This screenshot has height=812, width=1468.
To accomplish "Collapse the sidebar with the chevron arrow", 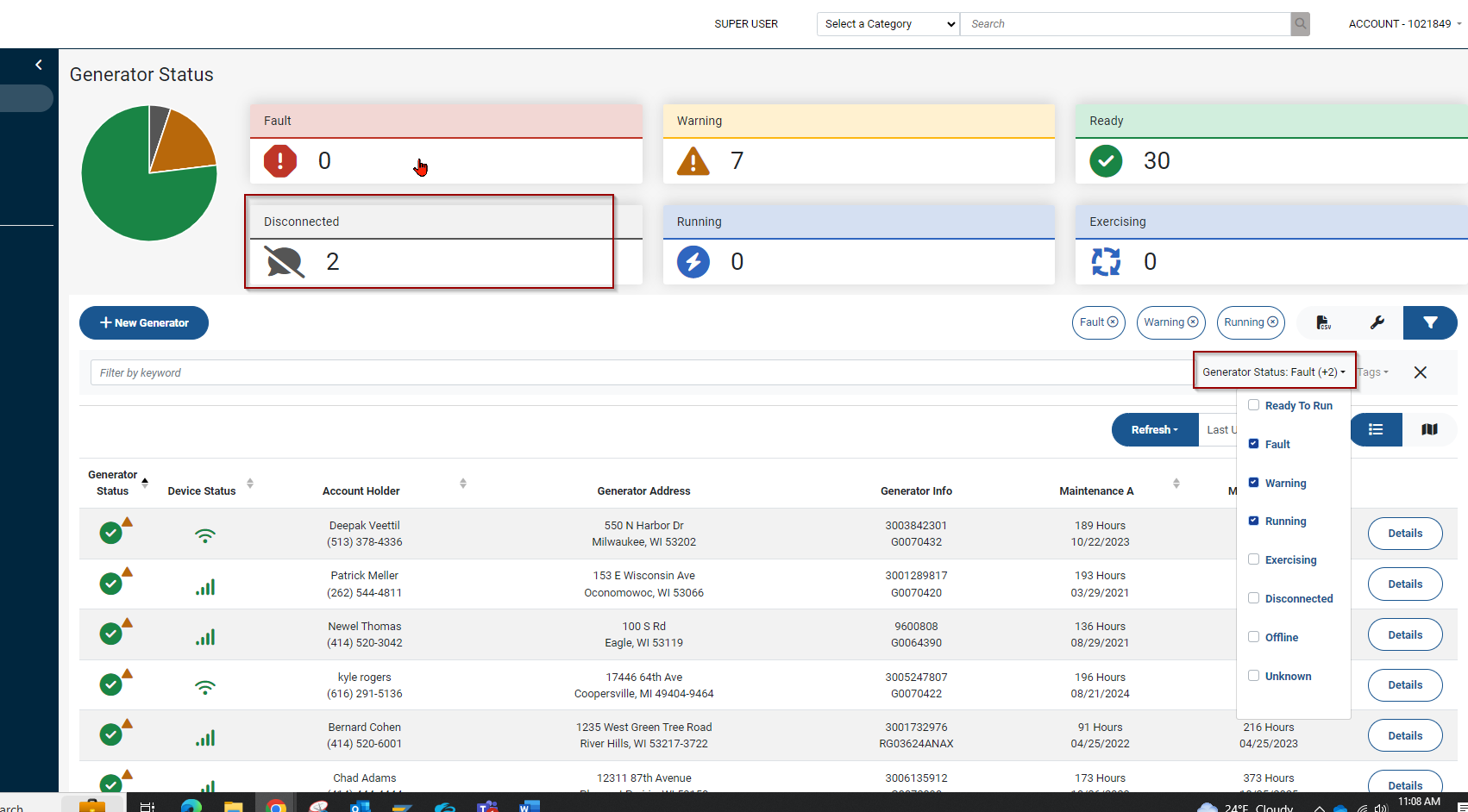I will (39, 65).
